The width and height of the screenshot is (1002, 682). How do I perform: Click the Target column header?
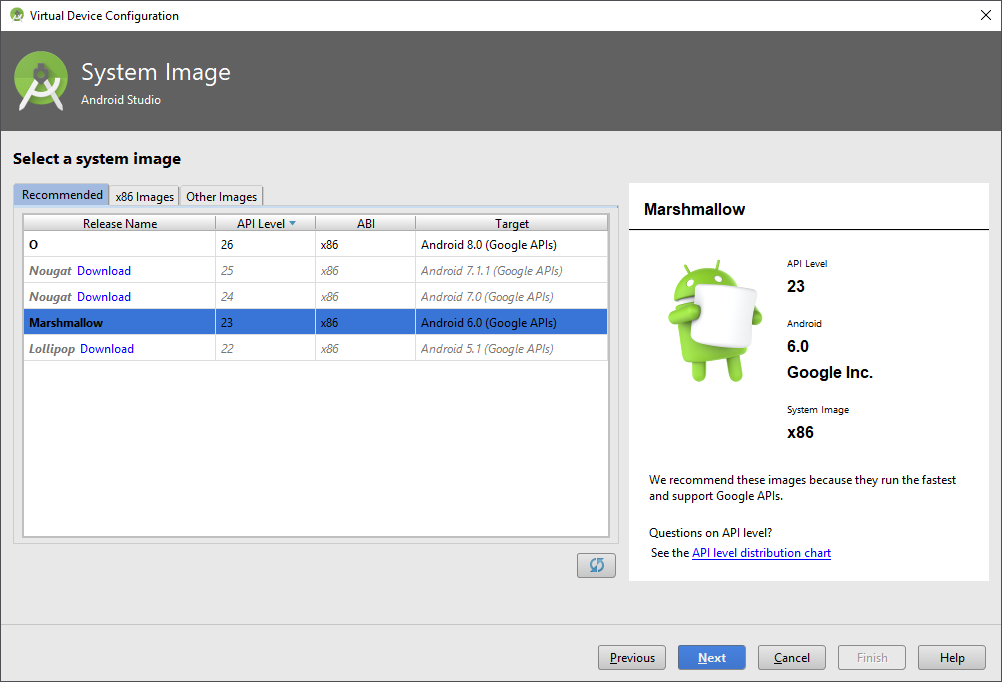click(511, 223)
